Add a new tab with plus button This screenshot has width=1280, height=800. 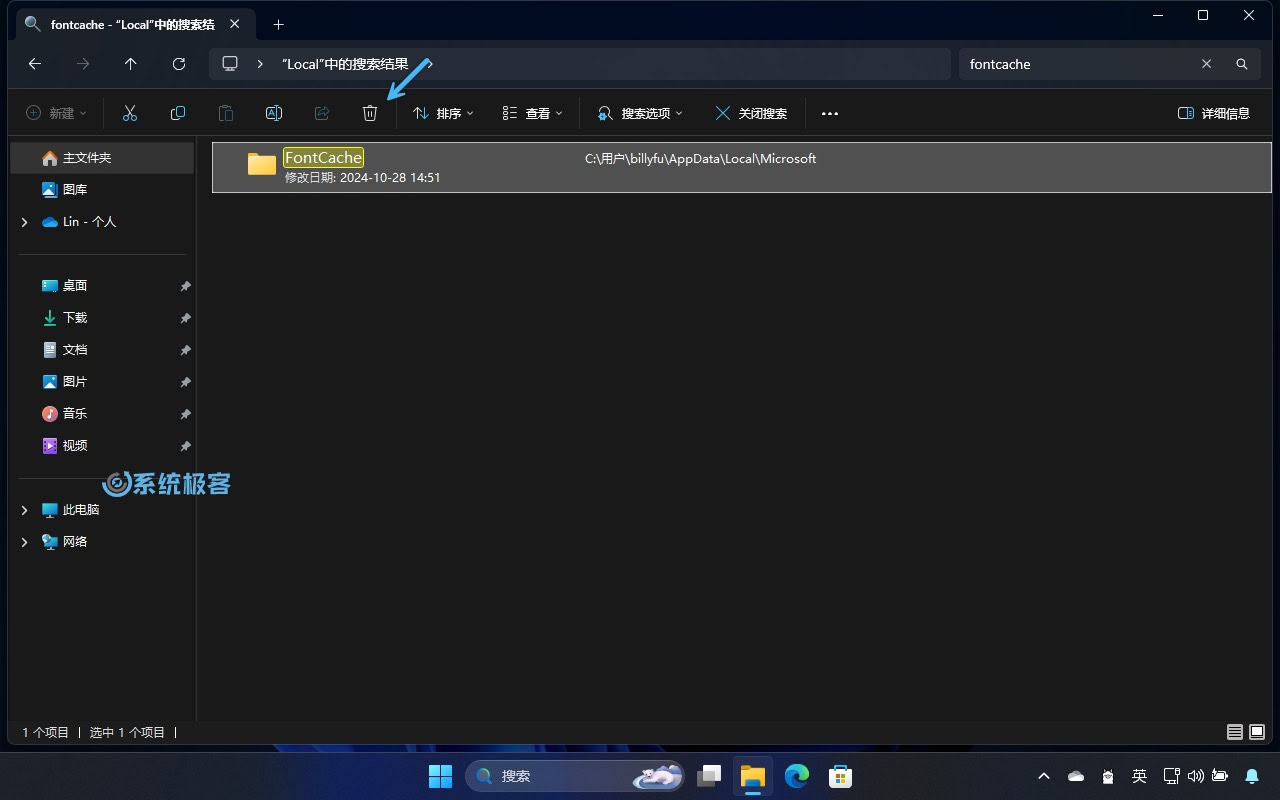pos(279,24)
